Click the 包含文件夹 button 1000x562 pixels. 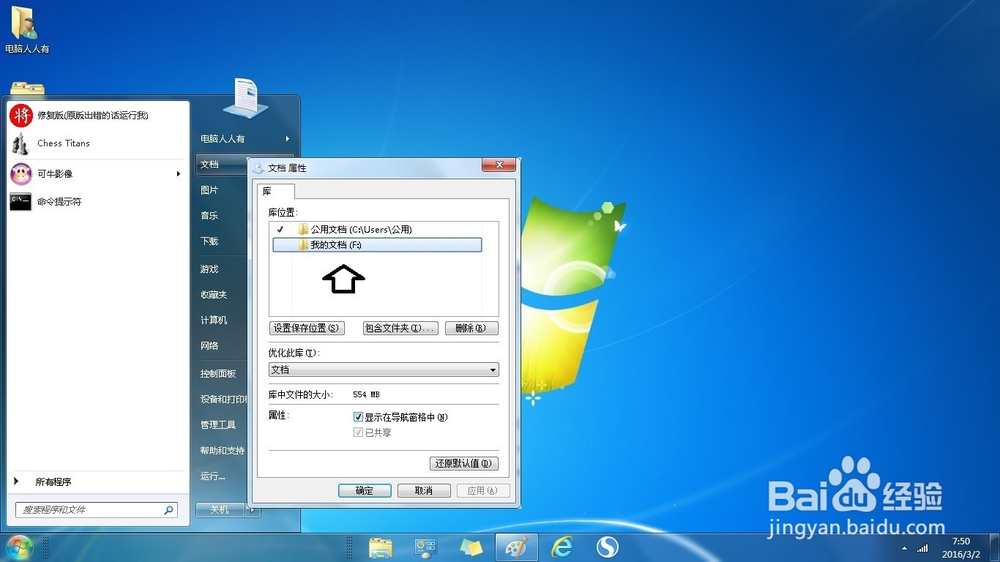pos(401,328)
